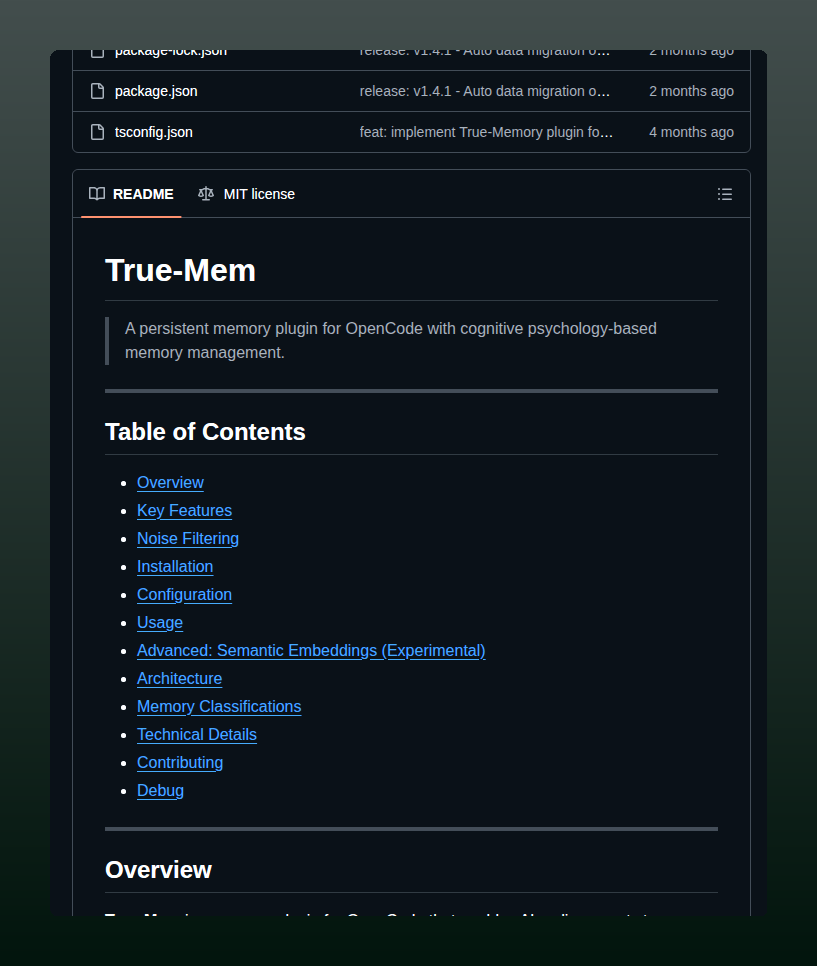Jump to the Architecture section

(x=179, y=678)
